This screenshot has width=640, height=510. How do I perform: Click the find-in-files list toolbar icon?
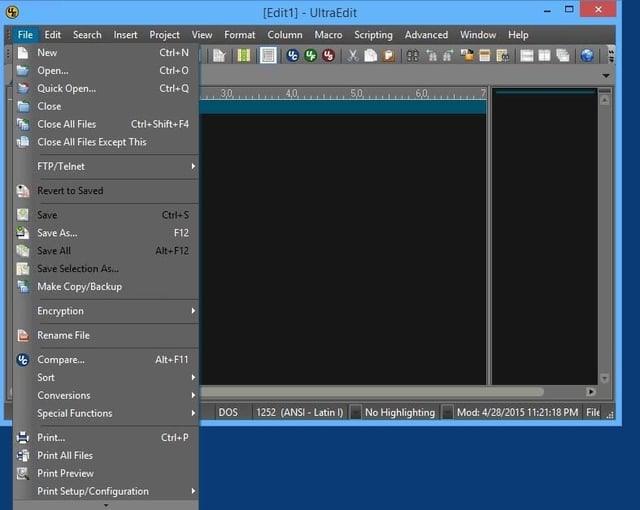(x=502, y=55)
